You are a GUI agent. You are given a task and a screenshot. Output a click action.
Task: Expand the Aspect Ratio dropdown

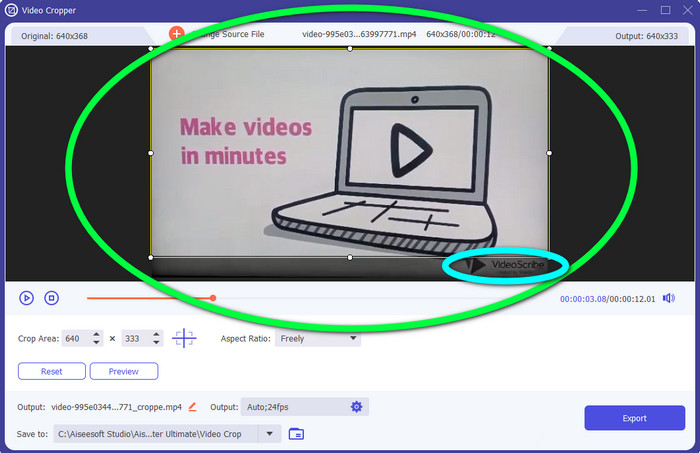(x=352, y=339)
